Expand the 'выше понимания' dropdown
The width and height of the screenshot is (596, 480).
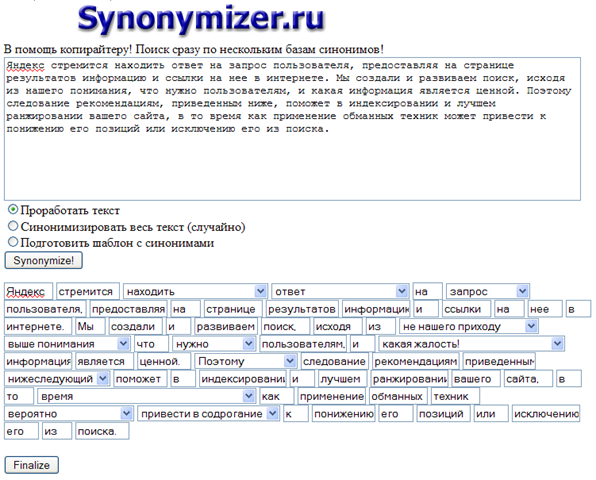click(67, 344)
